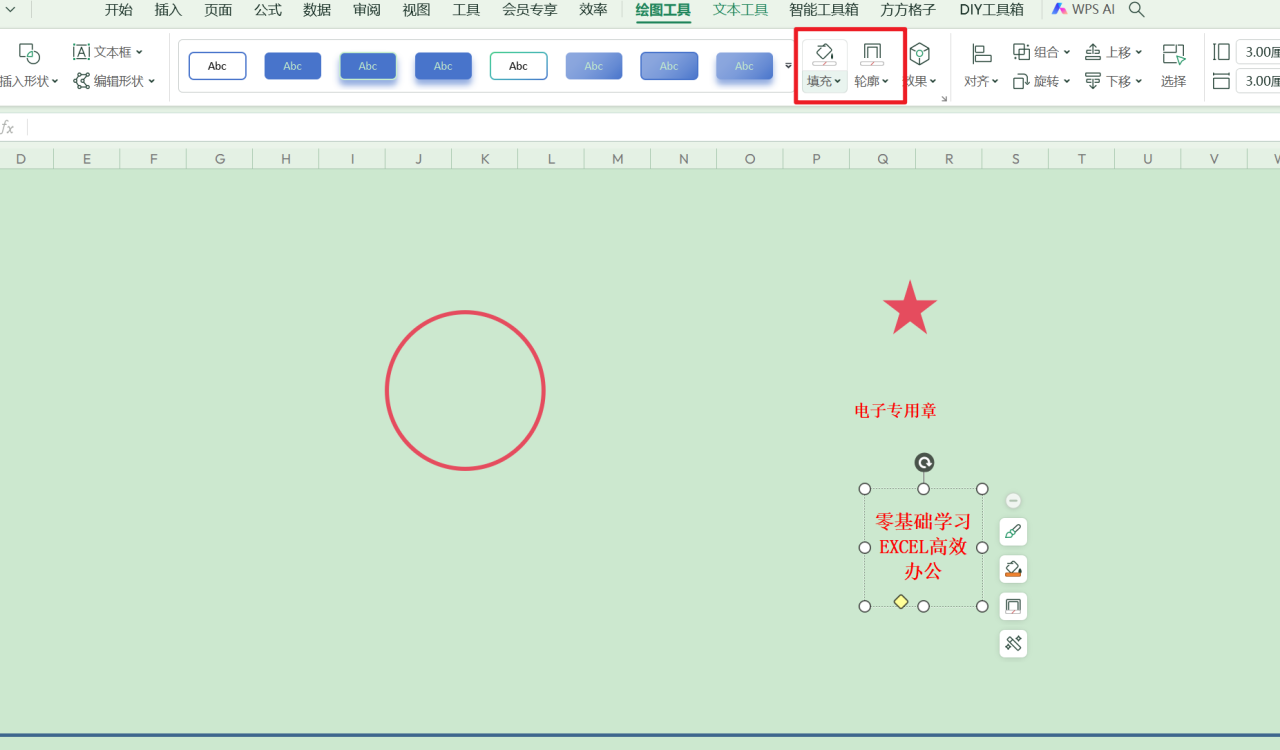Click the 旋转 rotate icon
The width and height of the screenshot is (1280, 750).
[1021, 81]
